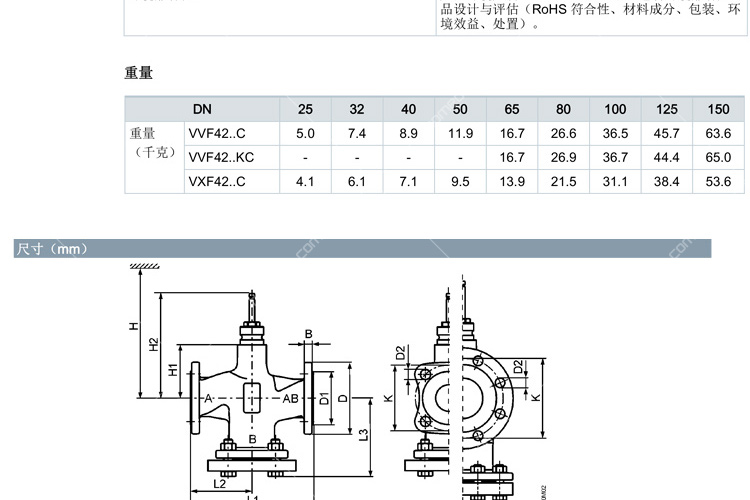
Task: Select the 重量 heading above the table
Action: [138, 73]
